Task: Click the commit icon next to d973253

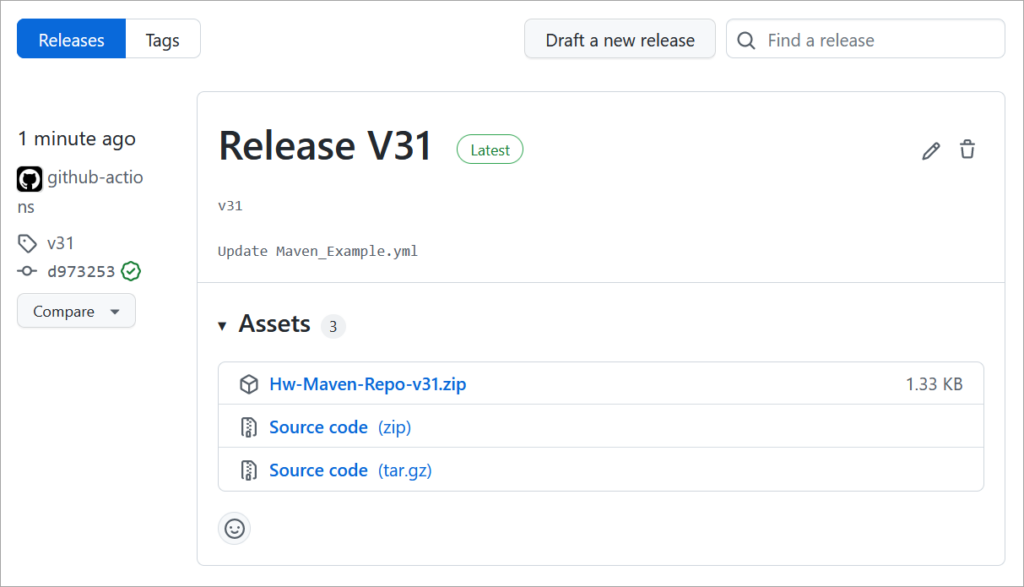Action: [x=28, y=271]
